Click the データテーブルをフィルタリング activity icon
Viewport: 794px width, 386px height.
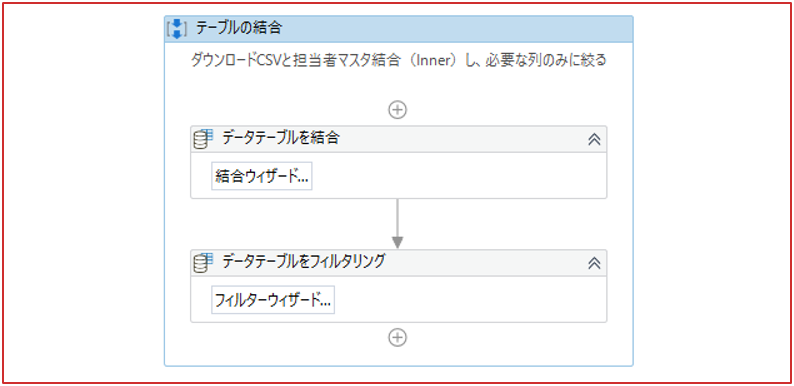204,262
